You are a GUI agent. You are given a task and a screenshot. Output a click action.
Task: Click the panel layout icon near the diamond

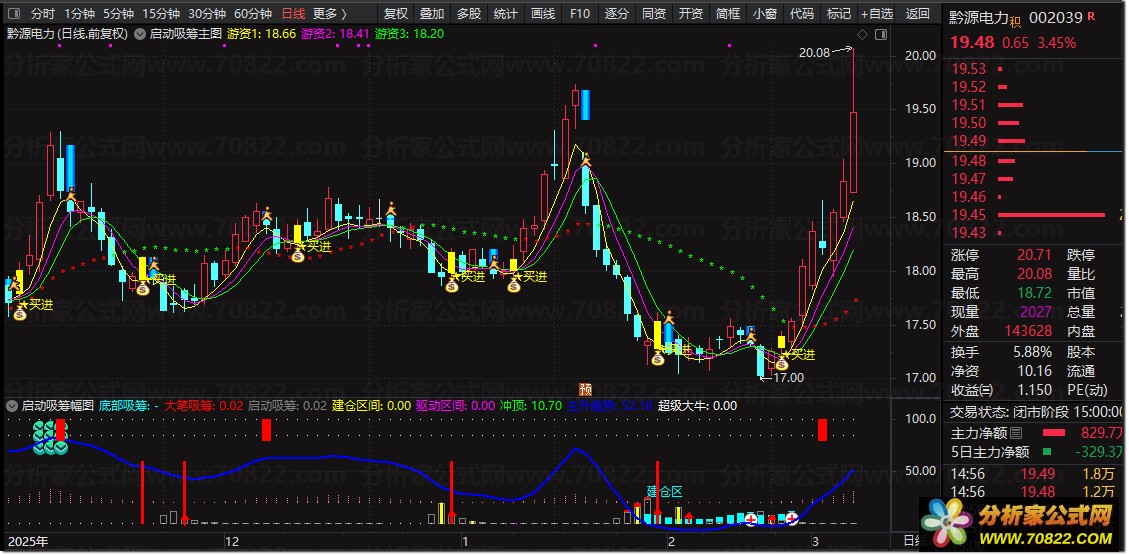pos(880,34)
